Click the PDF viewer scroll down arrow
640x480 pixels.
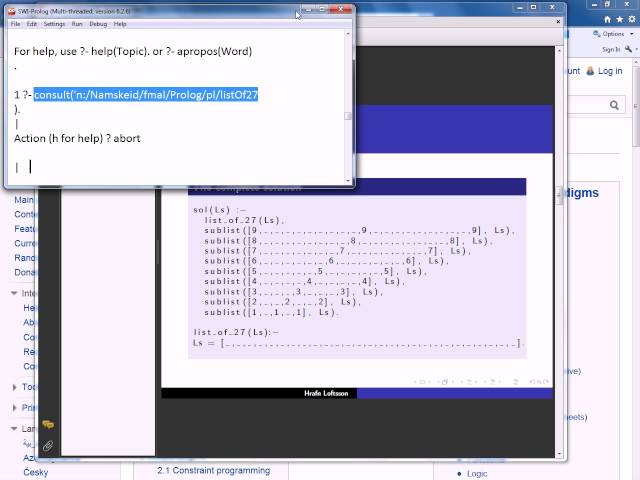pyautogui.click(x=559, y=454)
